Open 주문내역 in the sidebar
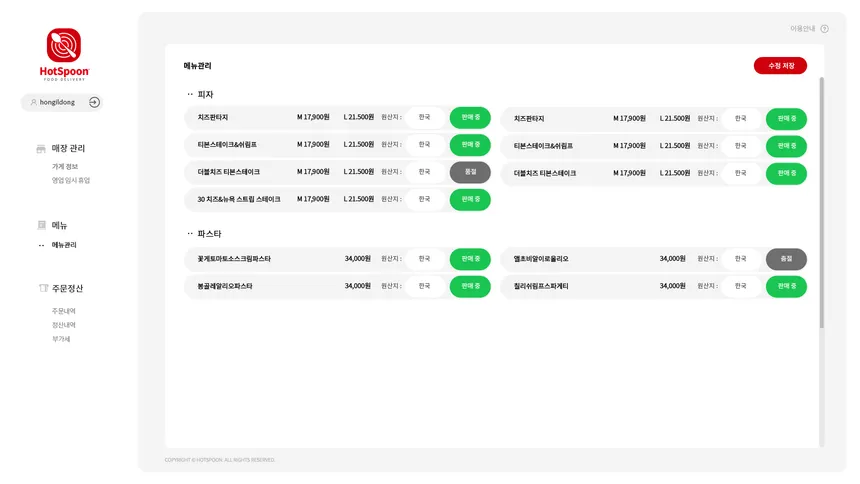The height and width of the screenshot is (484, 860). (x=64, y=311)
